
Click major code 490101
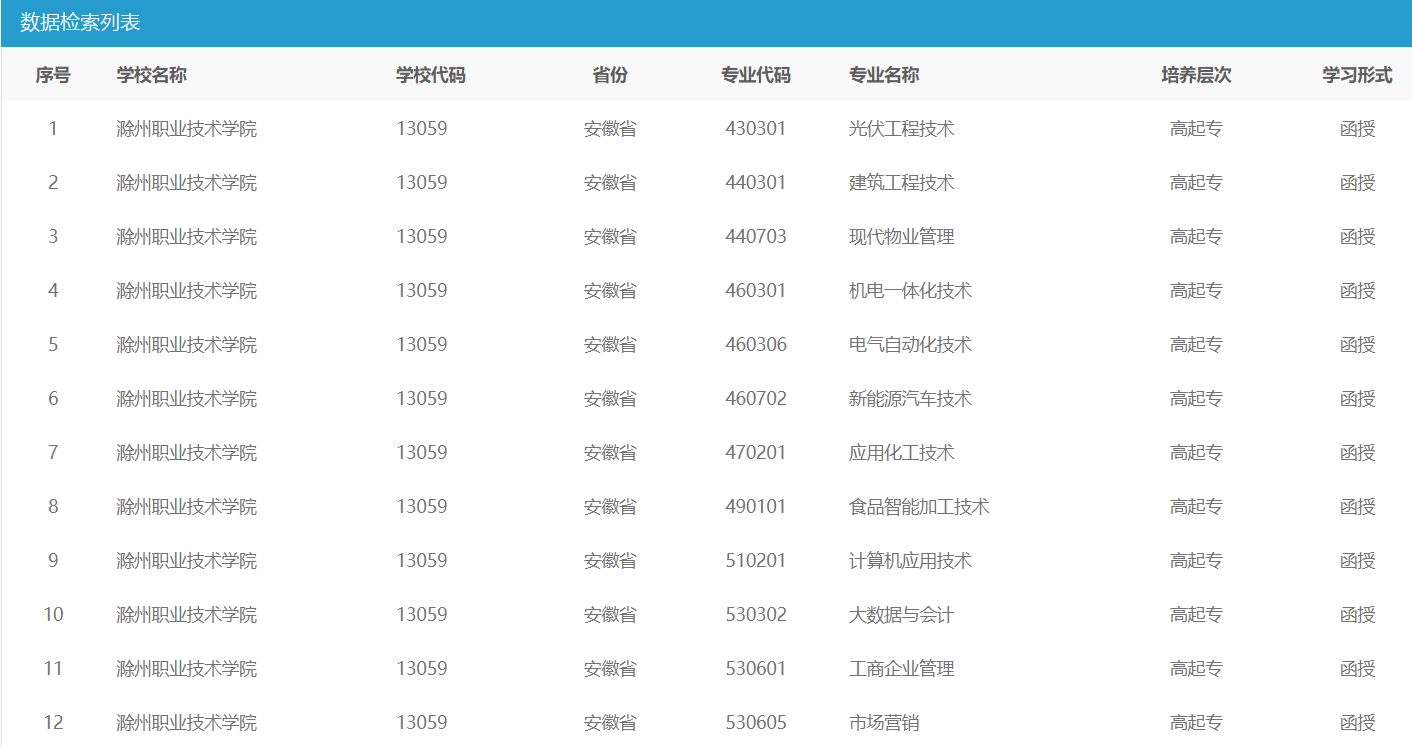click(756, 507)
